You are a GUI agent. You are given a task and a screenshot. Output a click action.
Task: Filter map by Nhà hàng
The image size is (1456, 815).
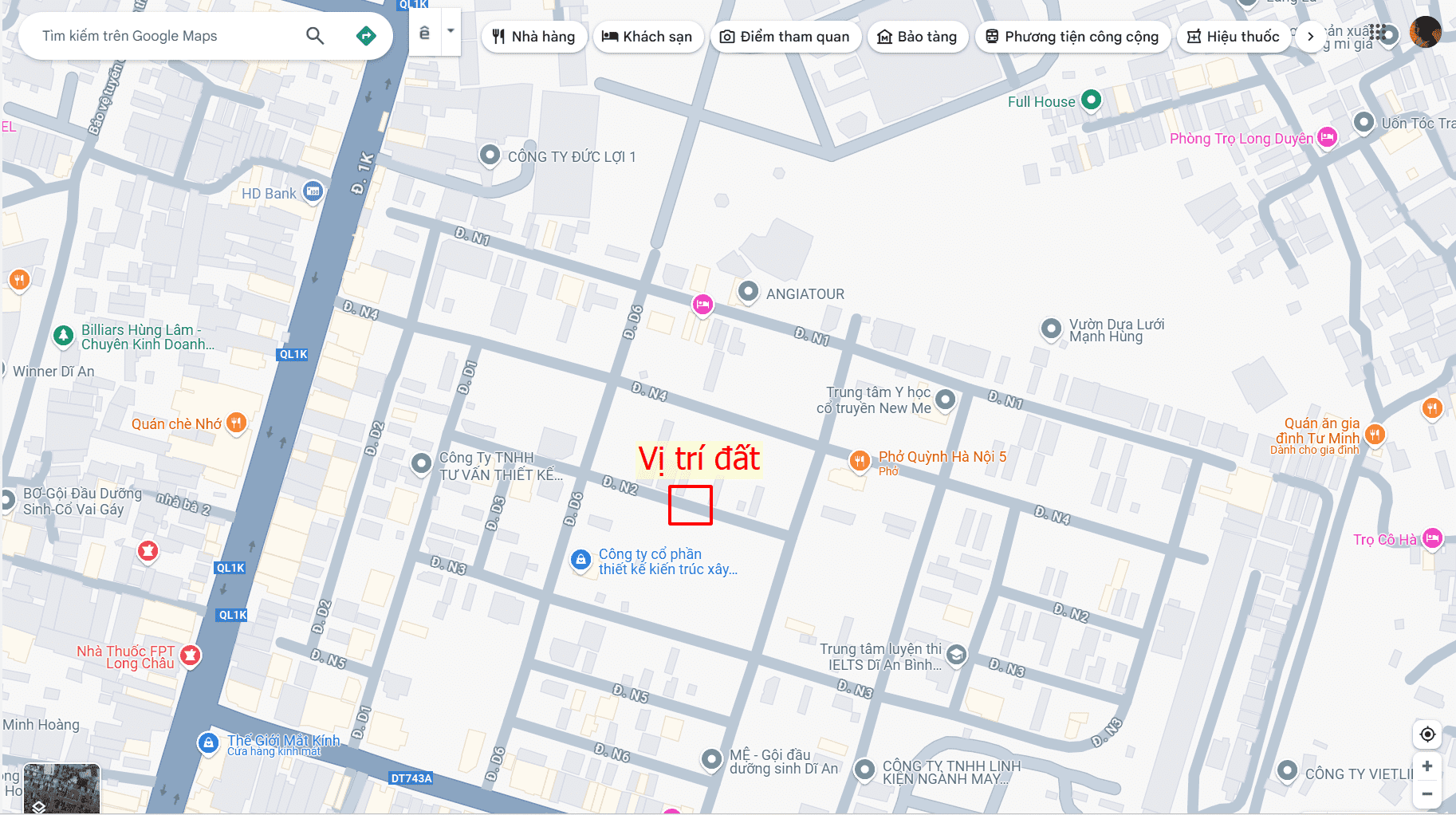[x=534, y=37]
